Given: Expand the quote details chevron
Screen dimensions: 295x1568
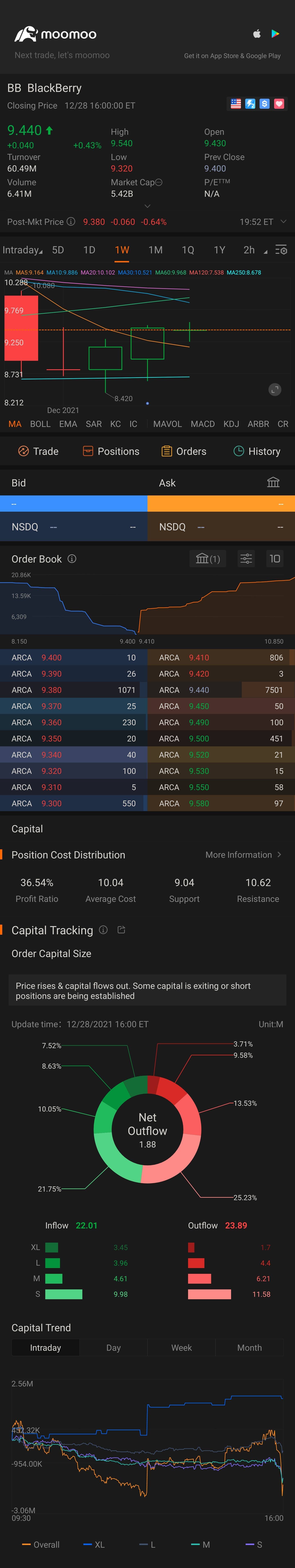Looking at the screenshot, I should (147, 206).
